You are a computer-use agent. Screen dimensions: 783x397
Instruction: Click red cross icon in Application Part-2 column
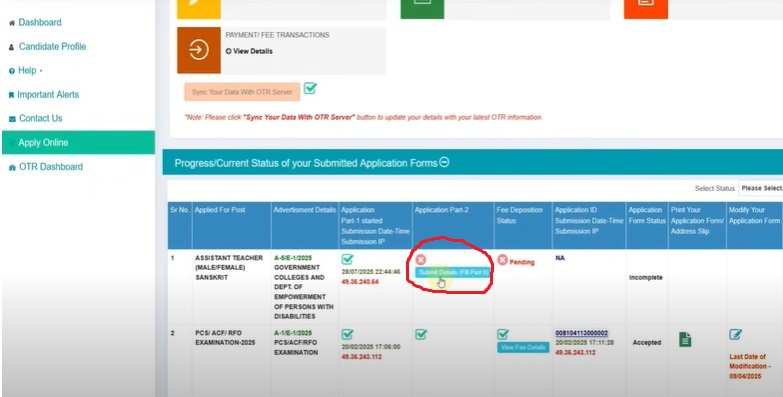[421, 260]
